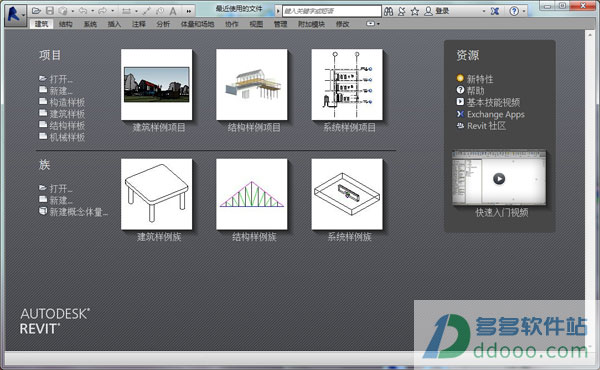
Task: Collapse the search field with its left arrow
Action: coord(278,11)
